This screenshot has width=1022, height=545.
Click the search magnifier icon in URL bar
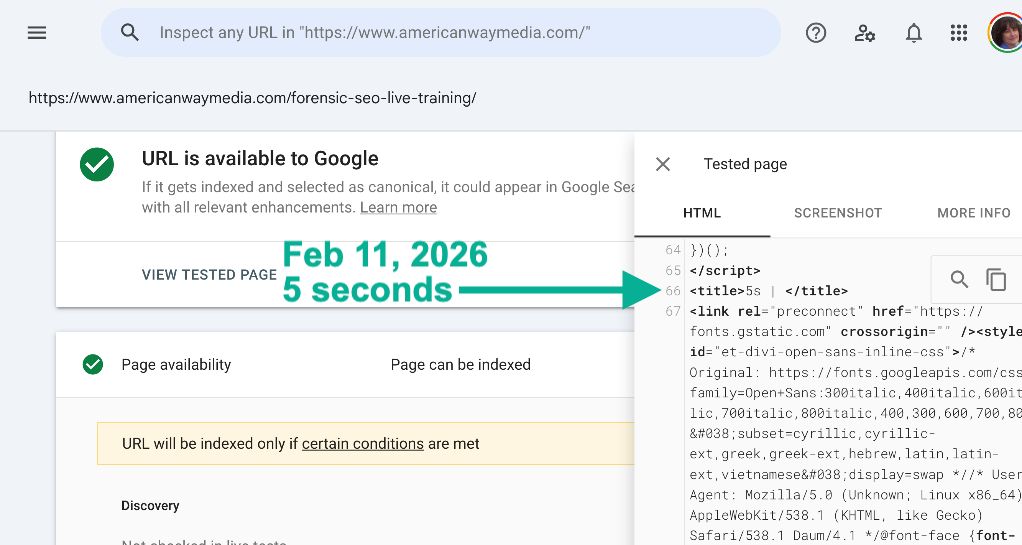point(129,33)
